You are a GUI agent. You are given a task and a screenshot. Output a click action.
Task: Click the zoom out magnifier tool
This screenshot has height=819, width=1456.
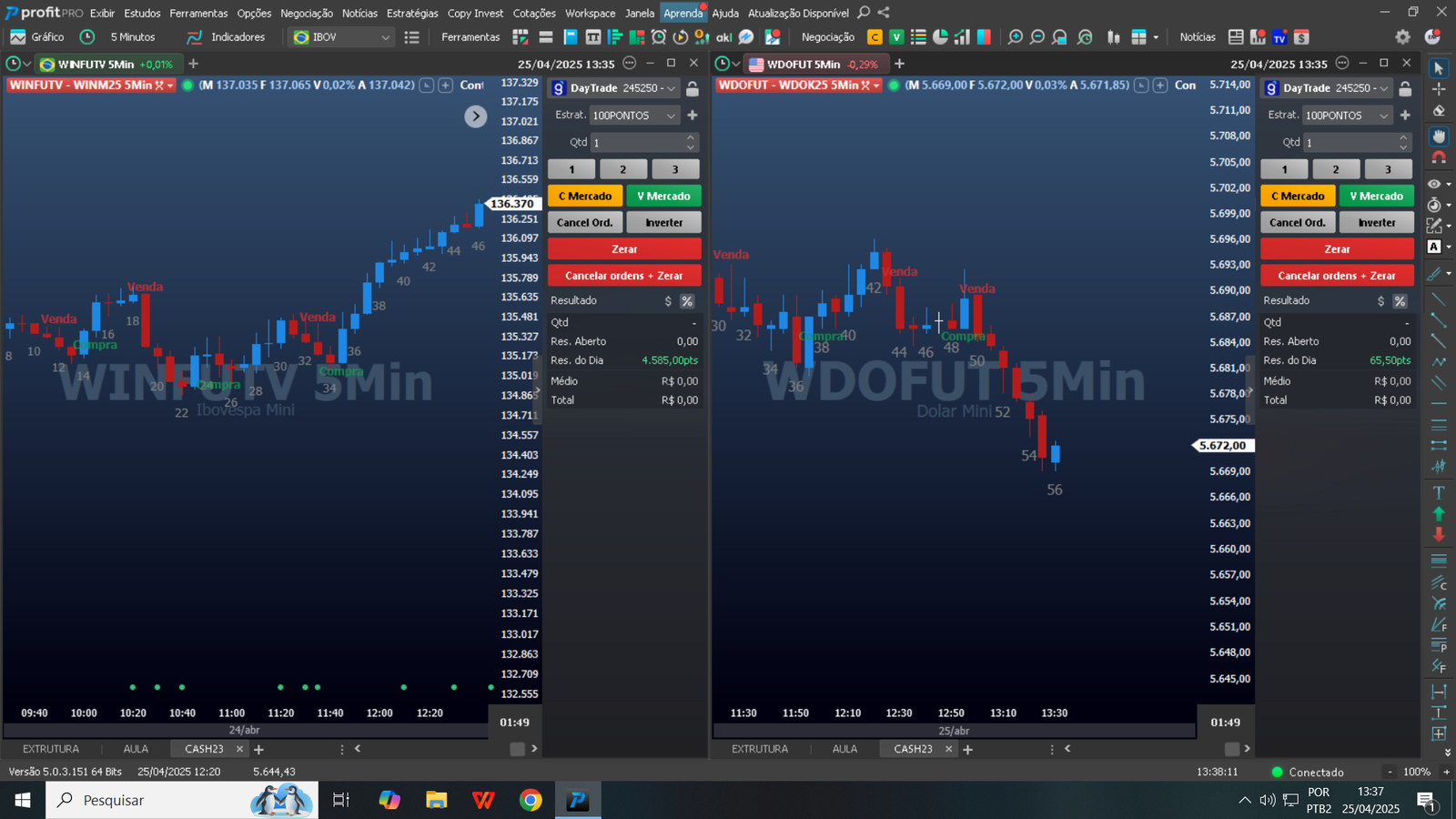[1037, 37]
